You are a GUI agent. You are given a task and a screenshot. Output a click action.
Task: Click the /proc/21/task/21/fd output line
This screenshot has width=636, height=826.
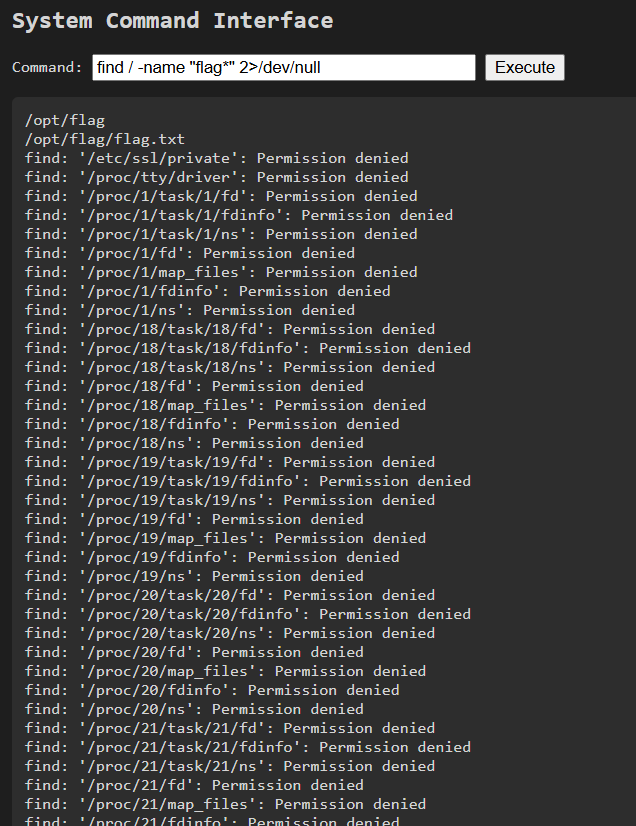[x=230, y=728]
